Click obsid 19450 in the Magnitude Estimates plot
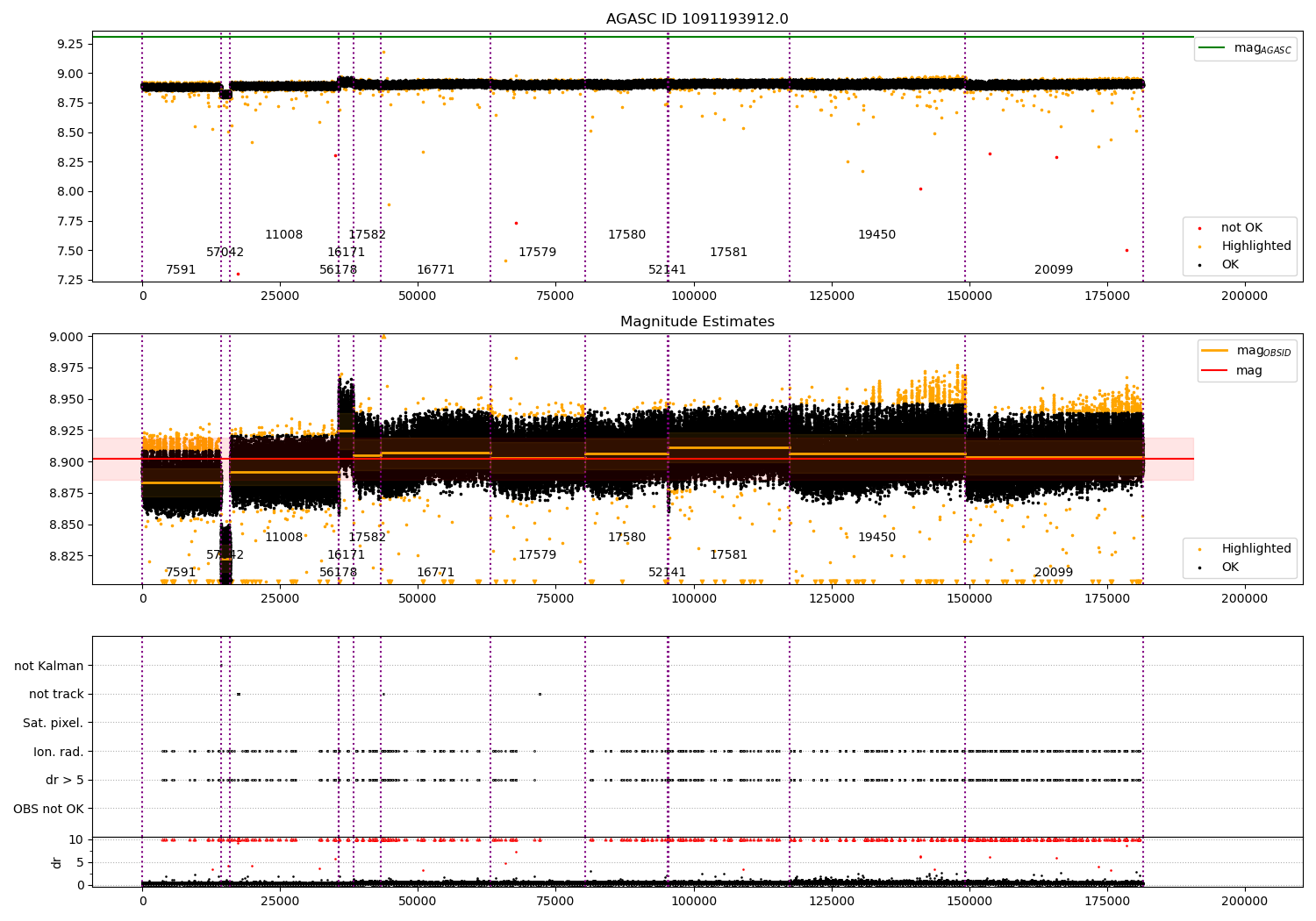 point(877,537)
